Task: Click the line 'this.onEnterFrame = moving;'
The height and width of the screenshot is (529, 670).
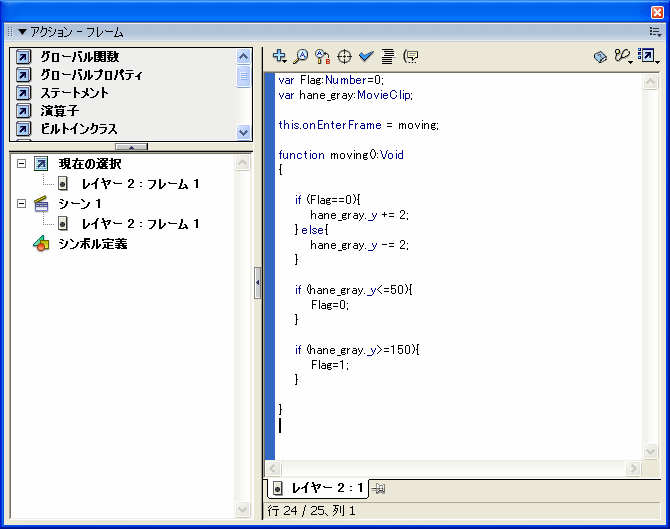Action: pyautogui.click(x=359, y=125)
